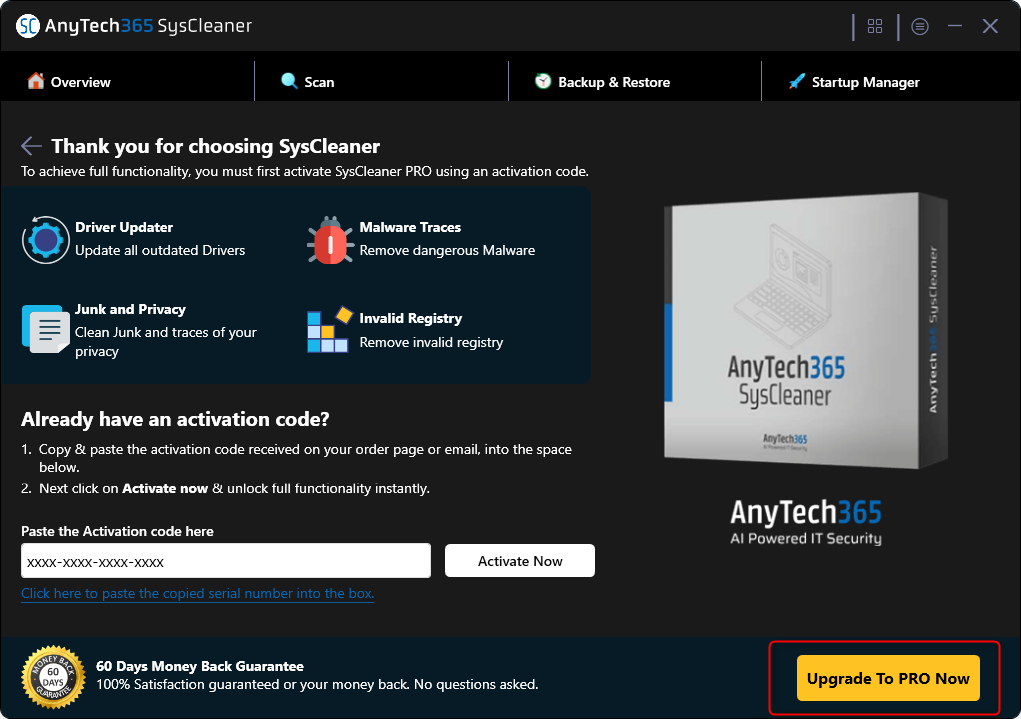Click the activation code input box
The height and width of the screenshot is (719, 1021).
click(x=225, y=560)
